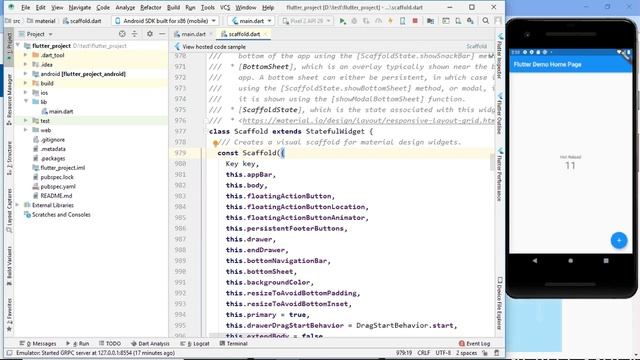Tap the emulator home circle button
This screenshot has height=360, width=640.
click(x=570, y=260)
